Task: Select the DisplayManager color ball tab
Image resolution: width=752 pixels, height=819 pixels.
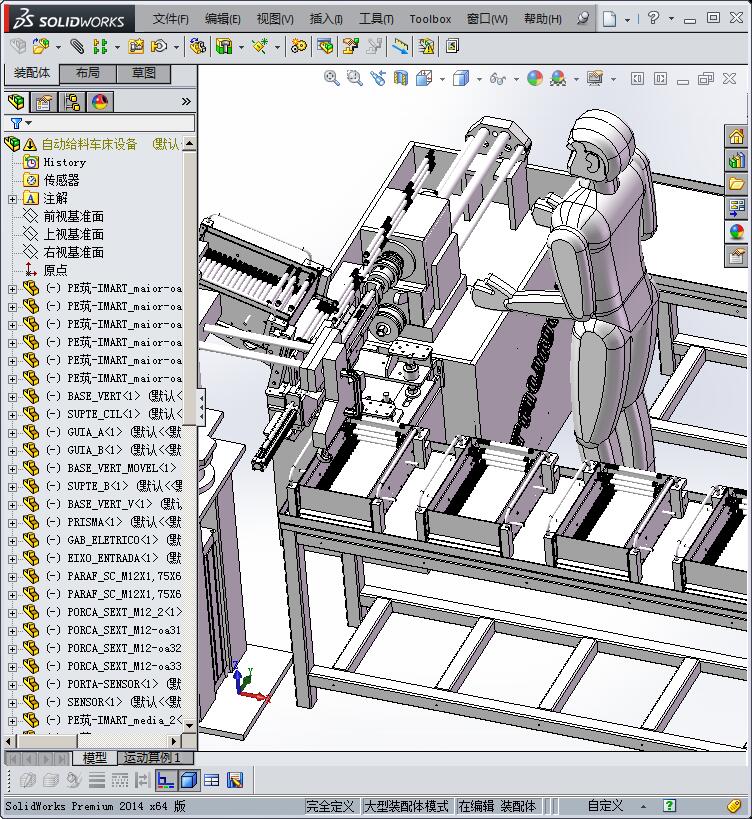Action: (100, 102)
